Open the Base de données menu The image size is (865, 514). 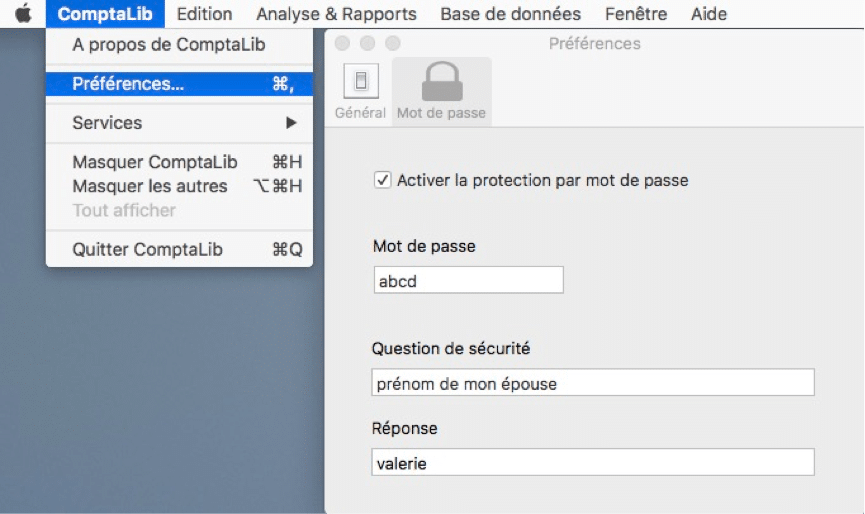510,14
